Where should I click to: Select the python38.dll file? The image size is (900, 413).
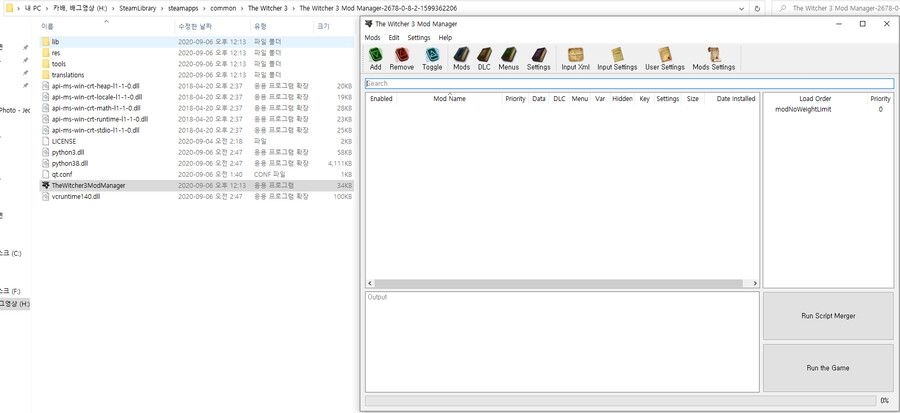tap(69, 163)
